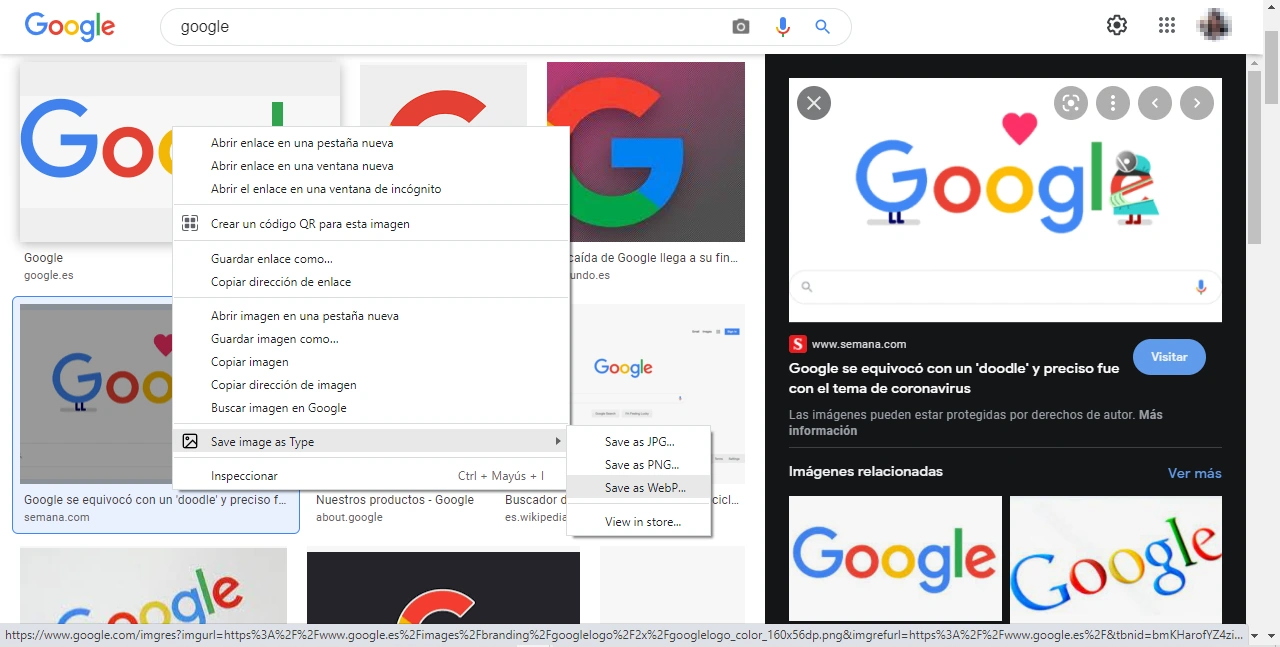The width and height of the screenshot is (1280, 647).
Task: Open the 'Google se equivocó con un doodle' headline
Action: pos(953,378)
